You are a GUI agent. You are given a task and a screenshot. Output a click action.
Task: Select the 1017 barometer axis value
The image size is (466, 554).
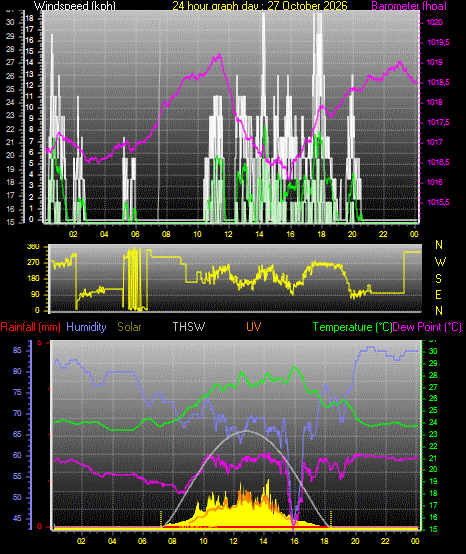[x=434, y=142]
